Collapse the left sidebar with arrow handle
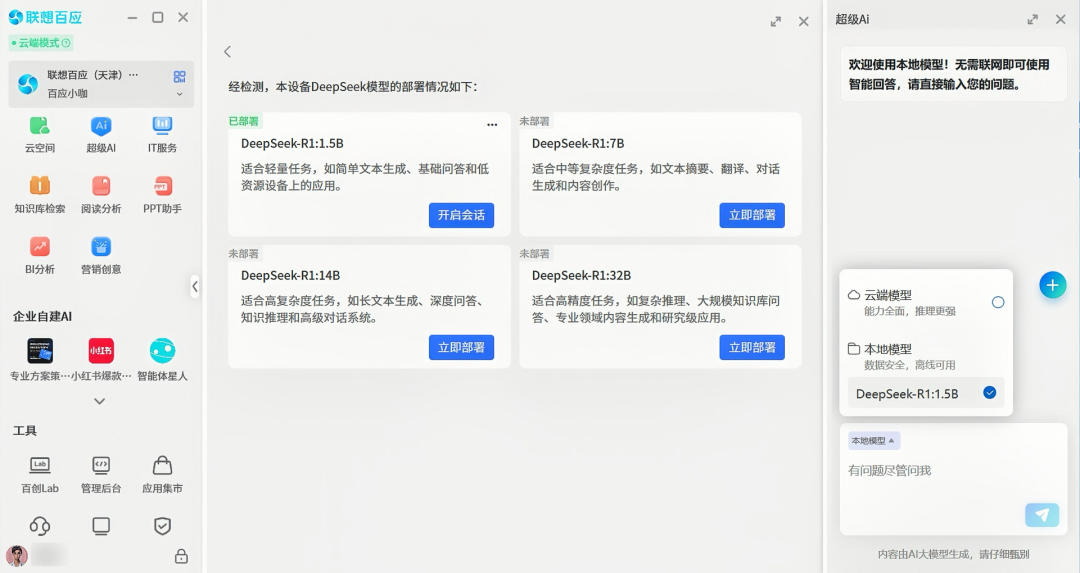1080x573 pixels. click(195, 286)
